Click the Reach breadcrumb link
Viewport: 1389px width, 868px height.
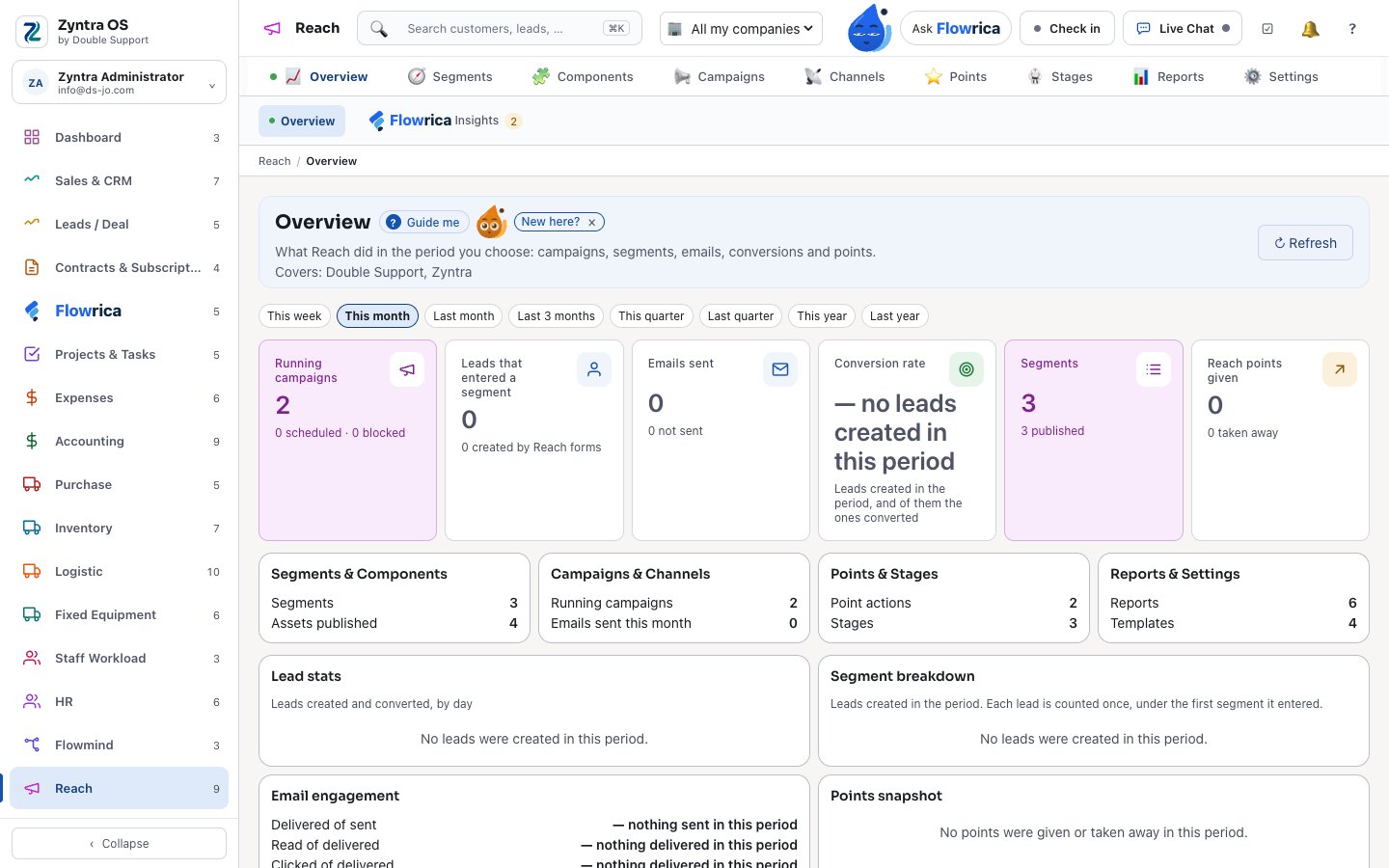point(274,161)
